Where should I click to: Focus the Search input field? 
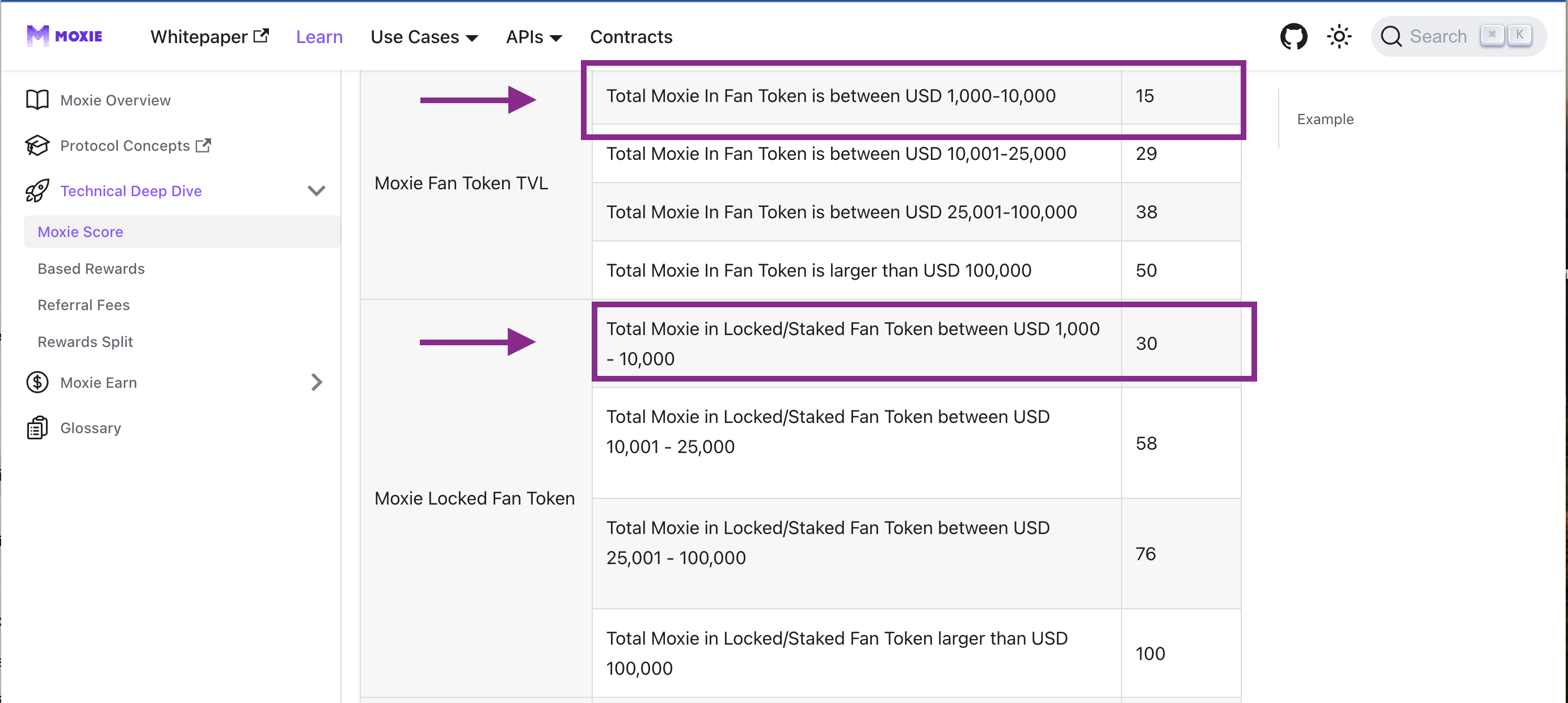pos(1459,36)
